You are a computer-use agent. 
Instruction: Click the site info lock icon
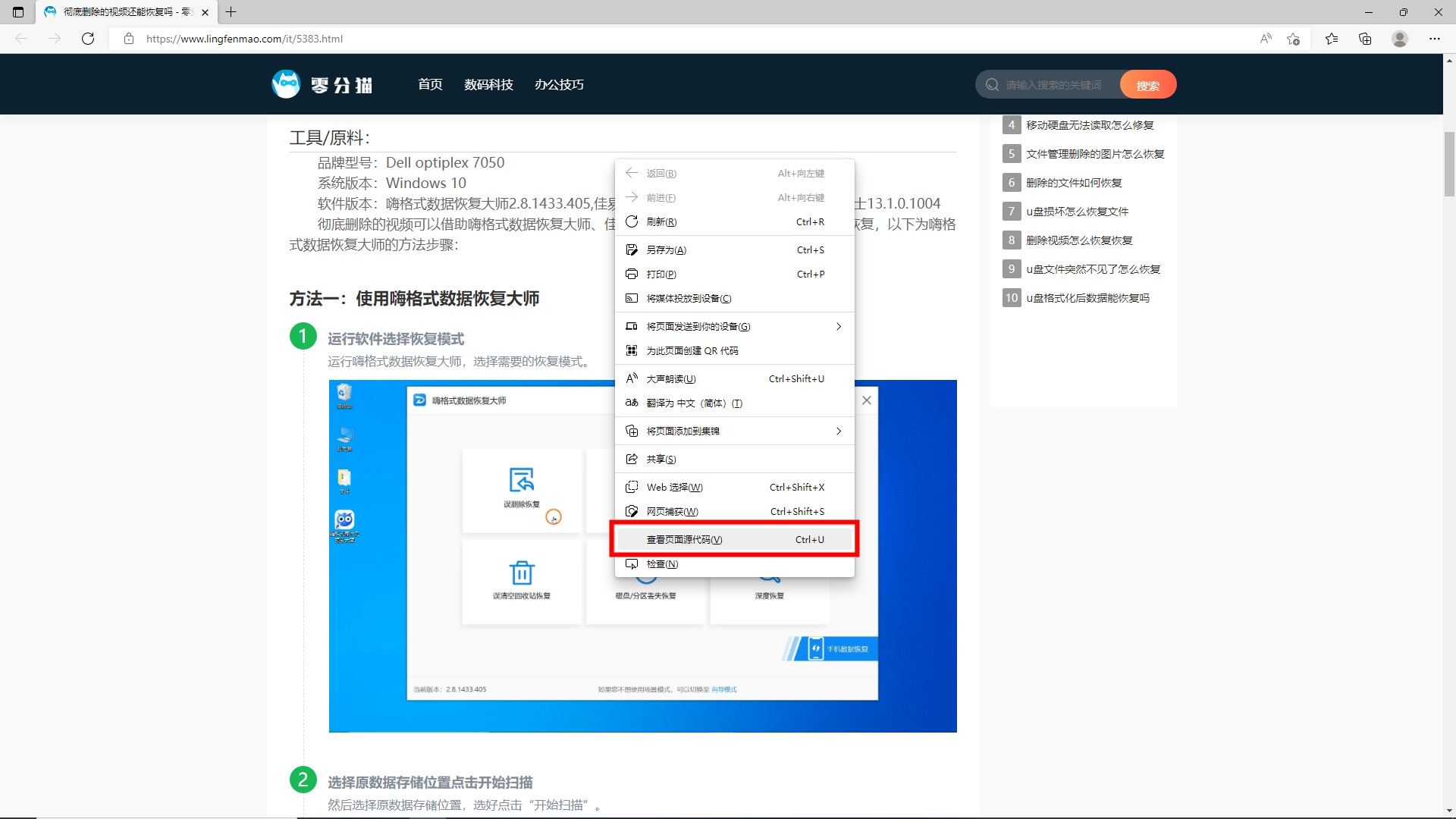coord(129,39)
